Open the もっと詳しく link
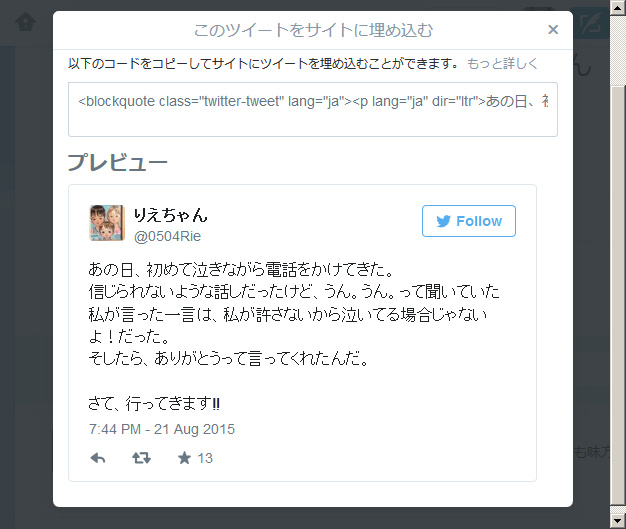The height and width of the screenshot is (529, 626). (502, 63)
